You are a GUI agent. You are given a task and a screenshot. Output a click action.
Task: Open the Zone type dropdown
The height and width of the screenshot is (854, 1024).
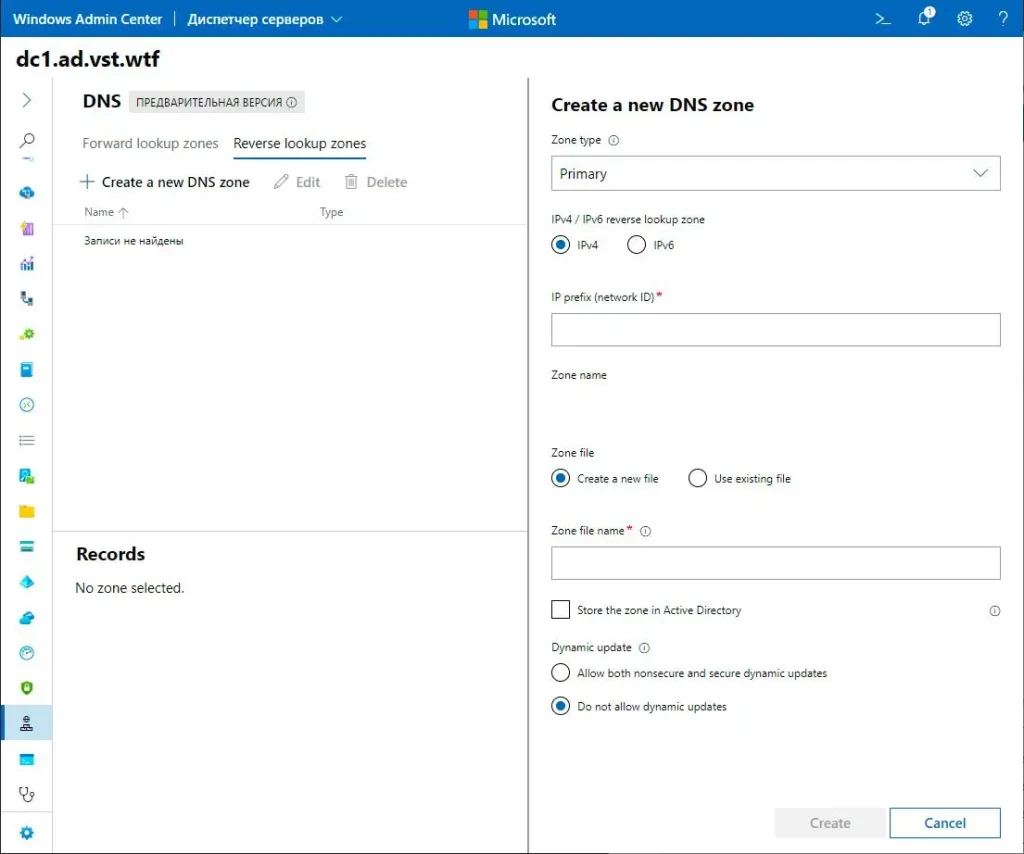[775, 174]
